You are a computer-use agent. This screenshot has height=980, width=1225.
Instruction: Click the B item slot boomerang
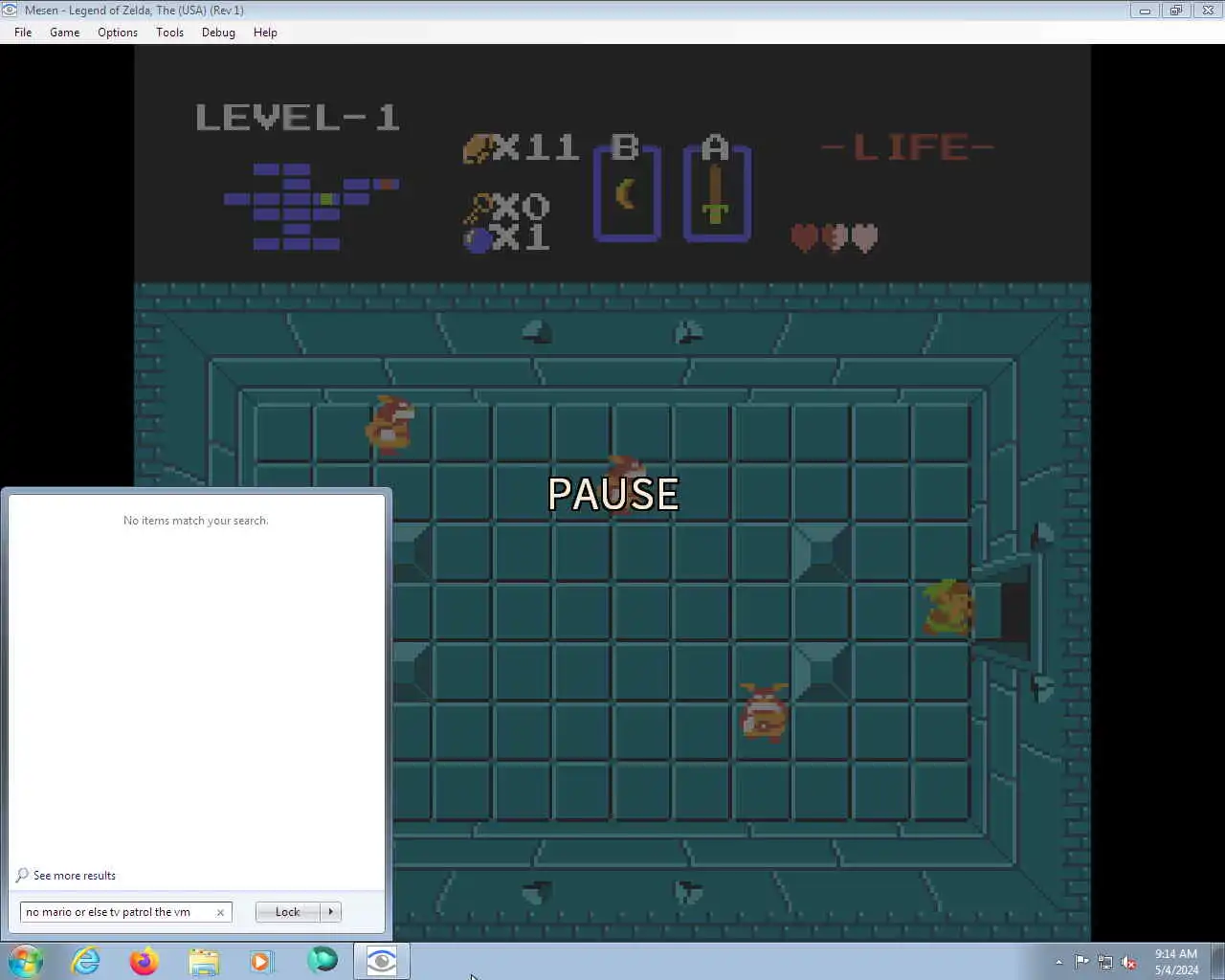click(x=626, y=194)
